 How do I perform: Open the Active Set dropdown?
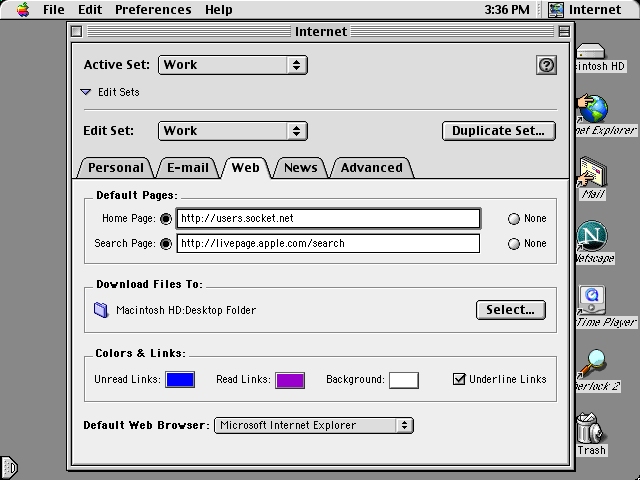coord(233,65)
